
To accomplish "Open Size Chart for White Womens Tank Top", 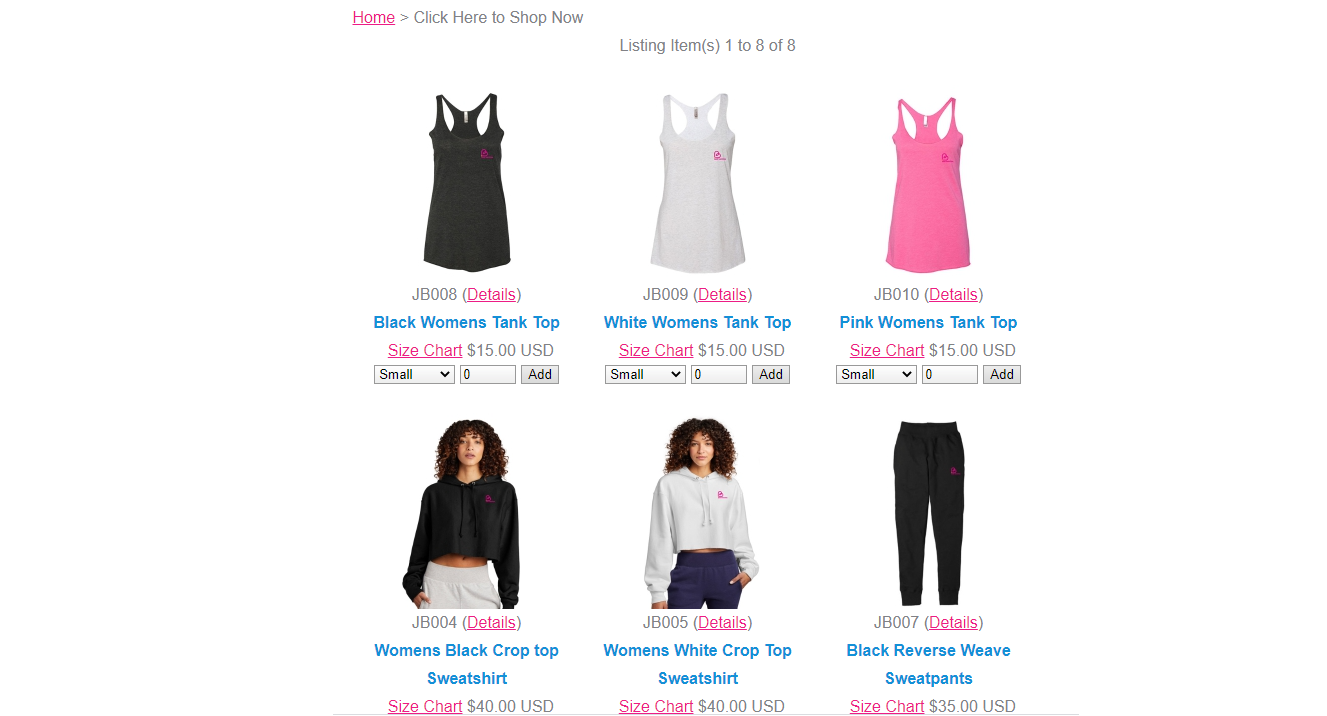I will [656, 350].
